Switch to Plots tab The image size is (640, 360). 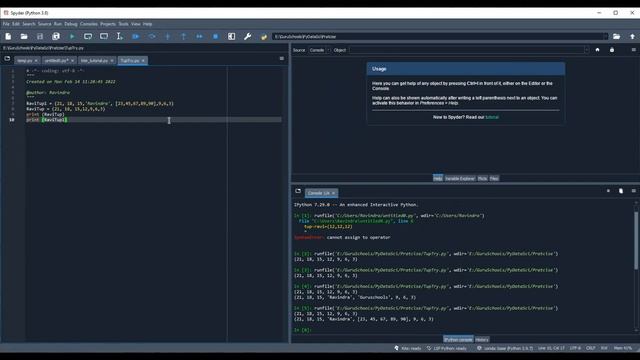click(482, 178)
